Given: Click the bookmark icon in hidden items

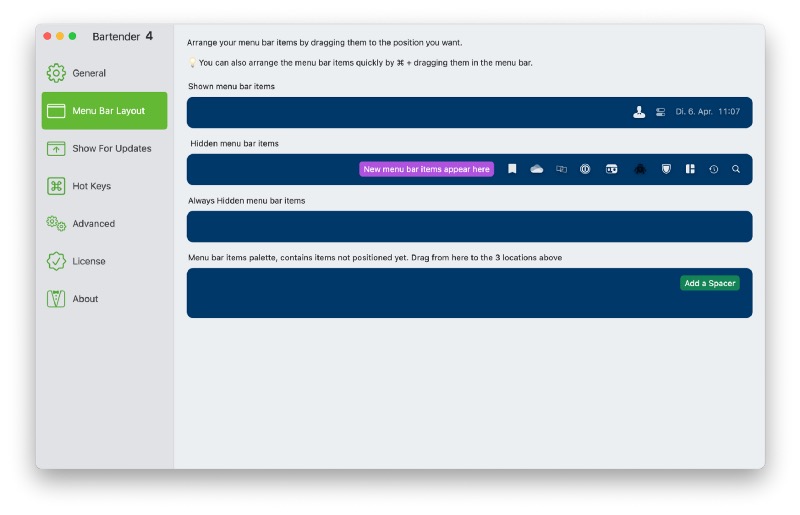Looking at the screenshot, I should click(512, 169).
